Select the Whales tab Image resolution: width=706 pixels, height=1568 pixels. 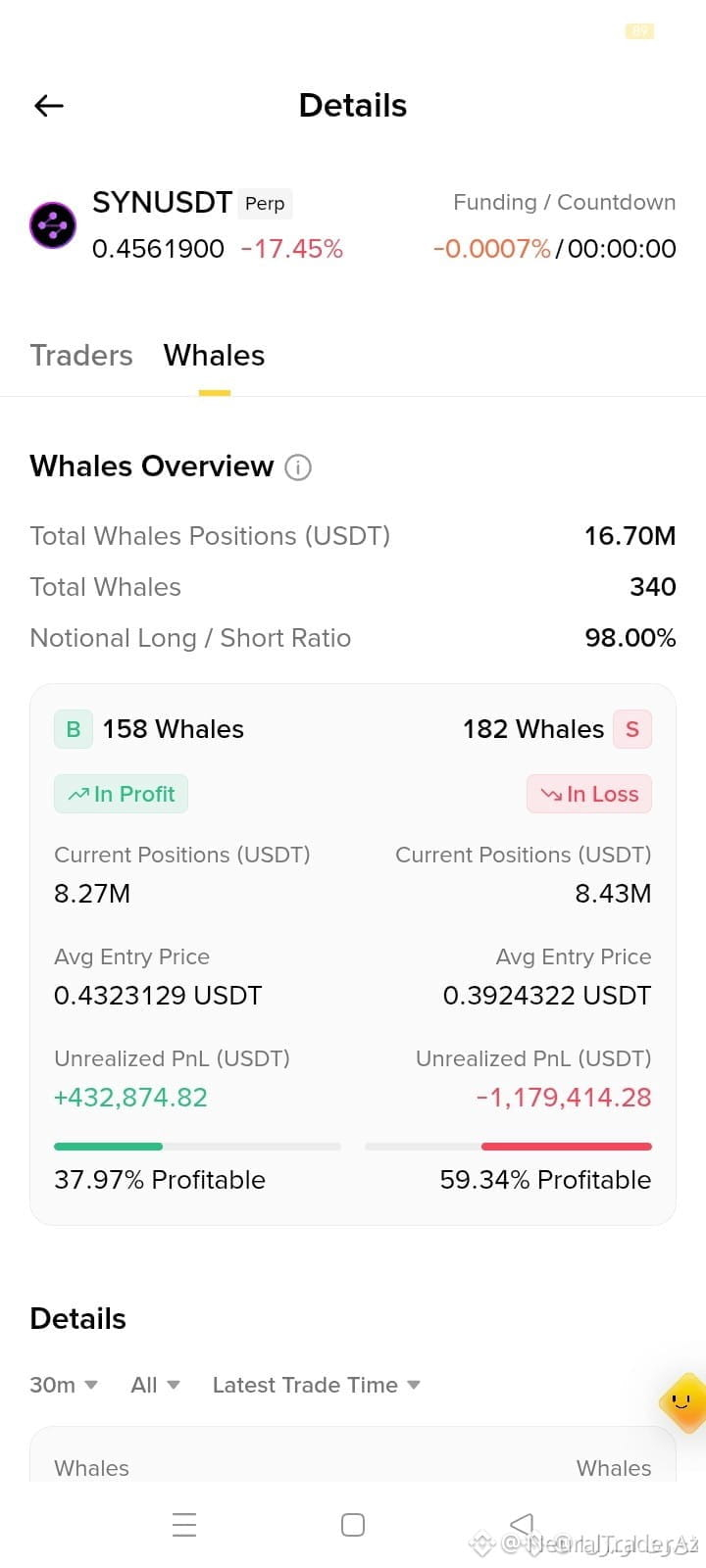click(x=214, y=355)
